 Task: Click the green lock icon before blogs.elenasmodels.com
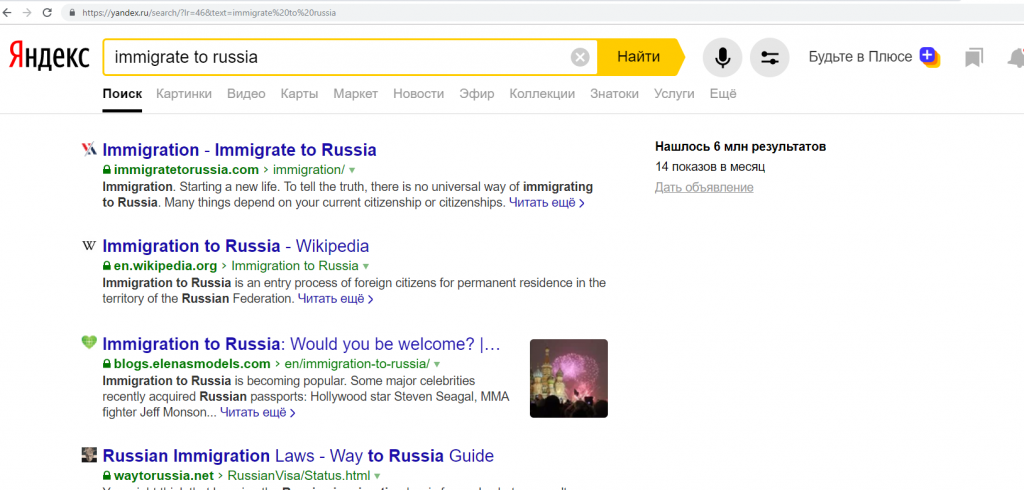[x=107, y=364]
